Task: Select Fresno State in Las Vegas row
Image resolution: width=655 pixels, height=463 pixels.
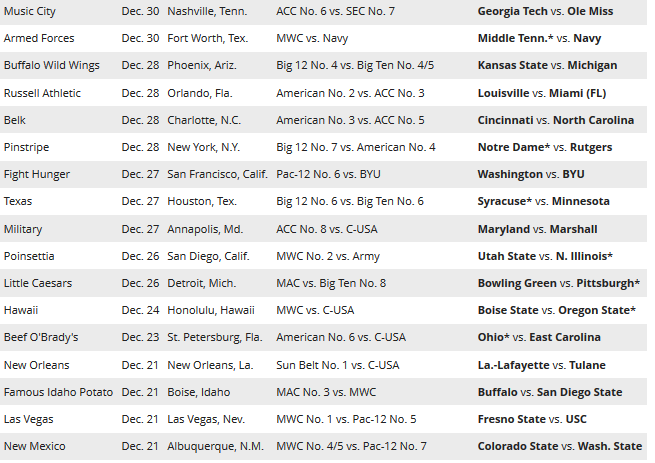Action: [x=512, y=419]
